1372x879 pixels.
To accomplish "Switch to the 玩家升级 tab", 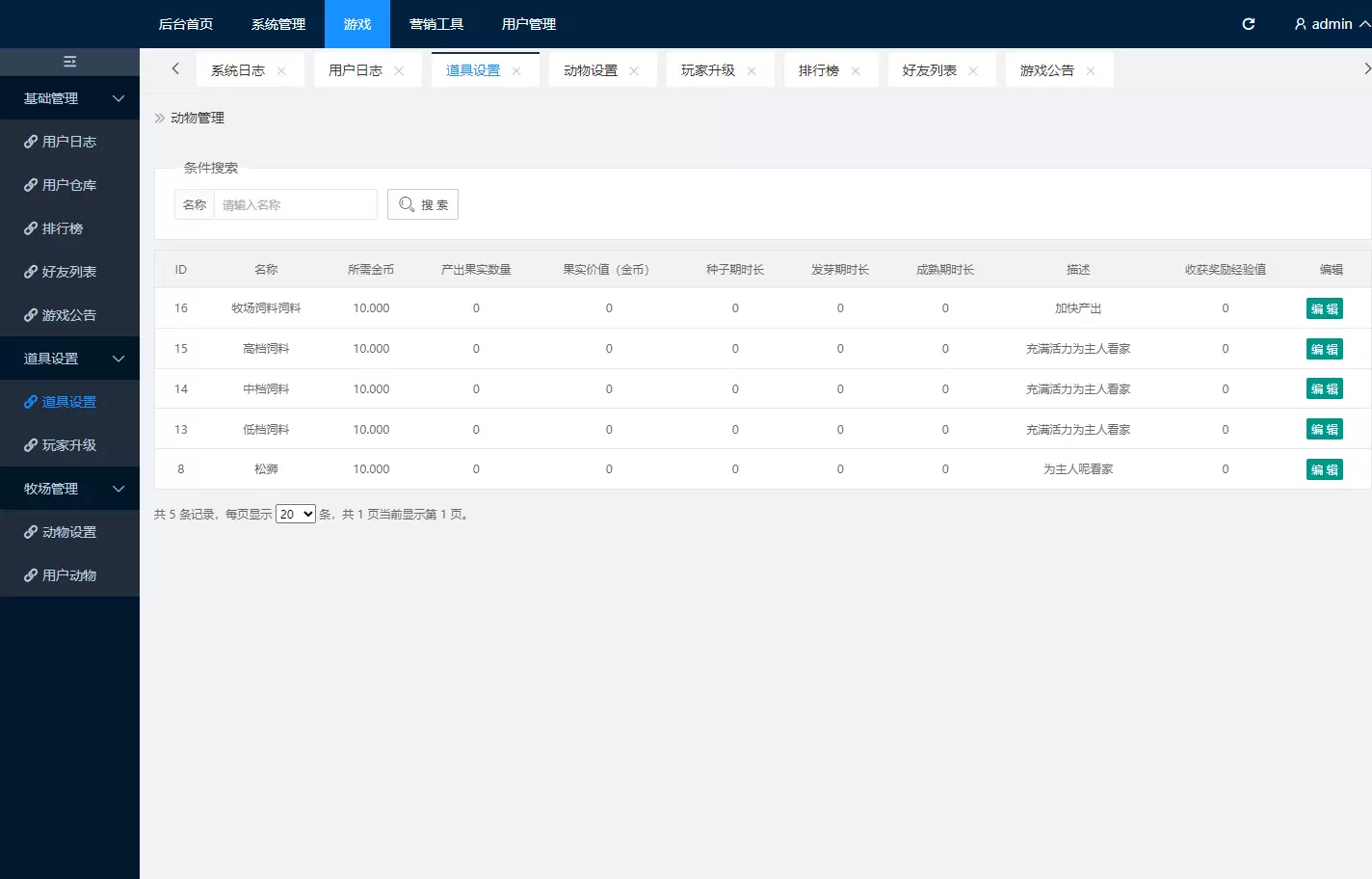I will pyautogui.click(x=708, y=70).
